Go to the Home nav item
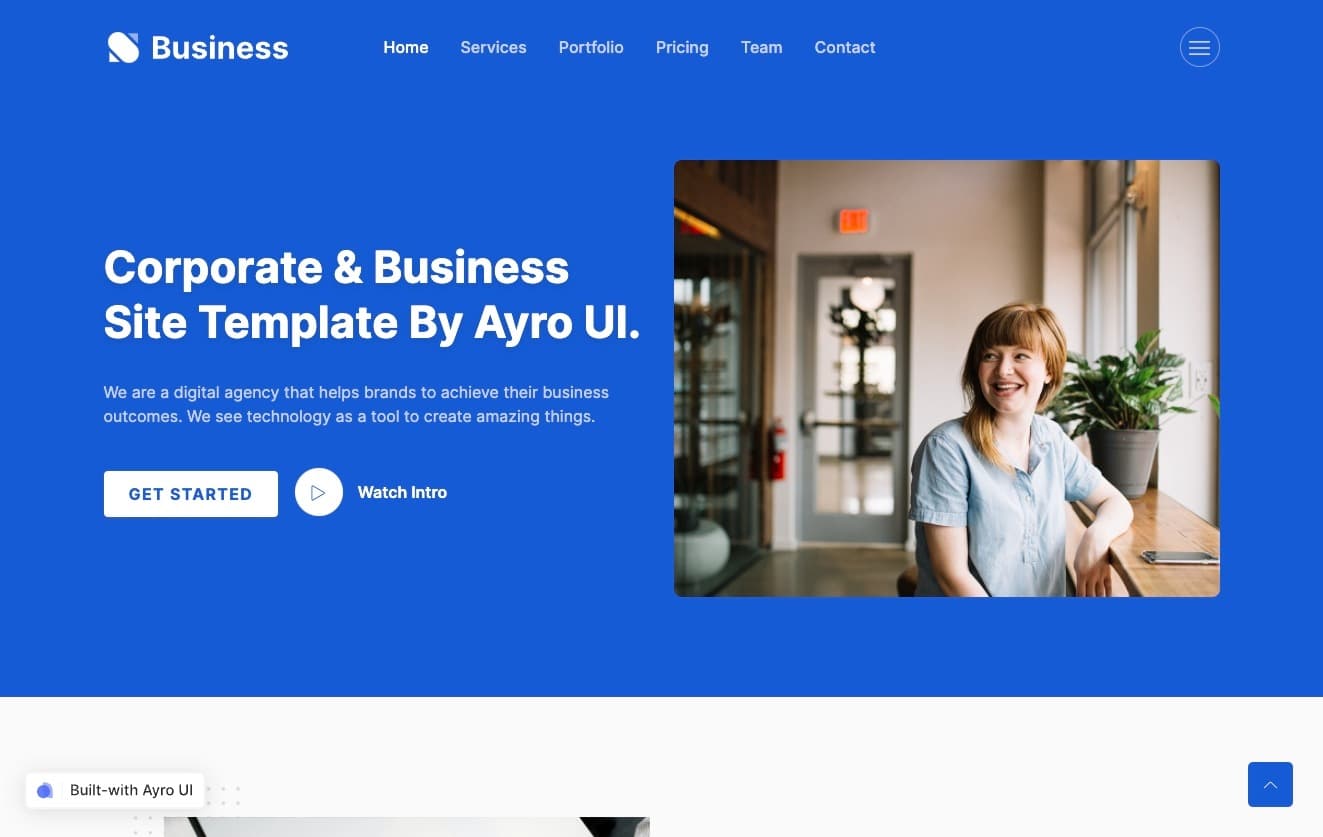 point(406,47)
